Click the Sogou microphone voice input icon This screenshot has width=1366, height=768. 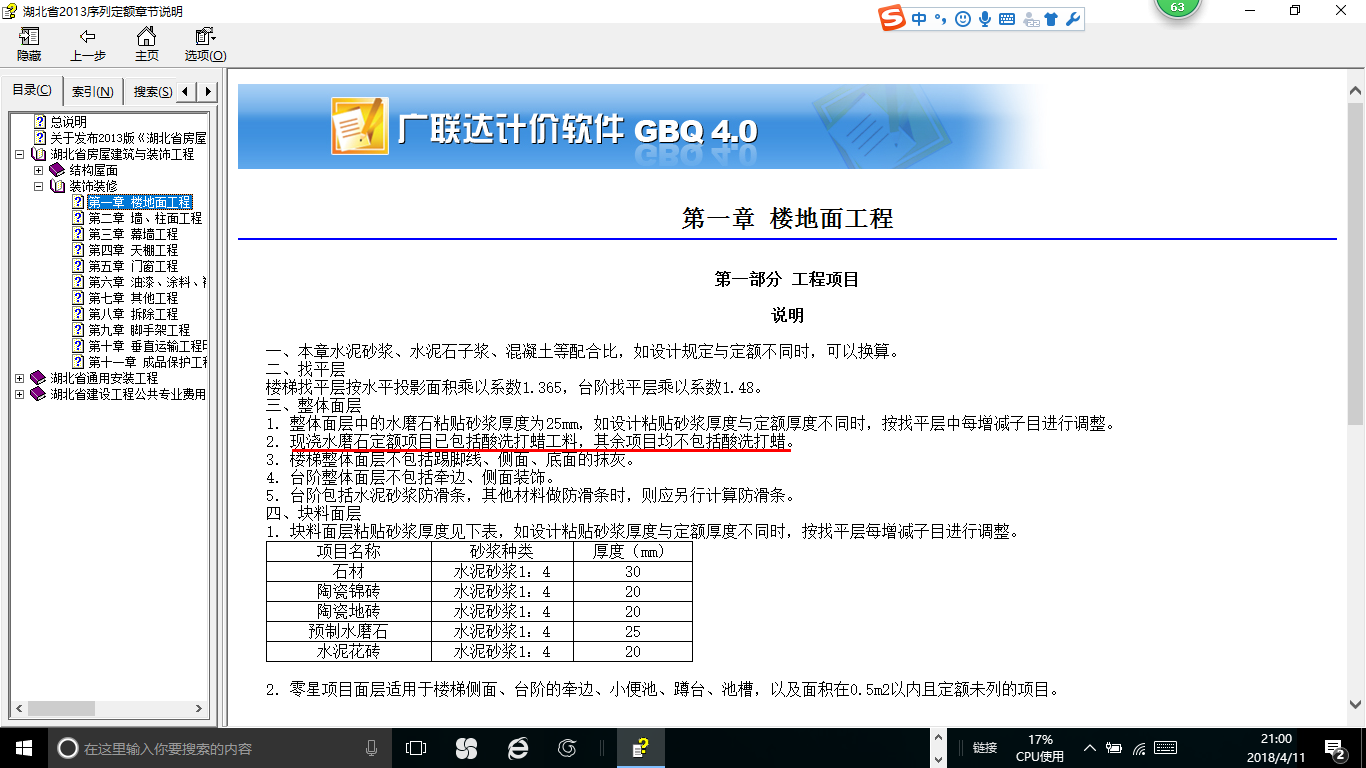[x=984, y=19]
